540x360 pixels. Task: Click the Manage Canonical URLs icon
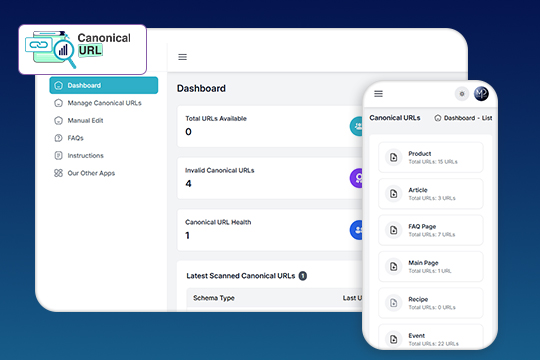[59, 103]
